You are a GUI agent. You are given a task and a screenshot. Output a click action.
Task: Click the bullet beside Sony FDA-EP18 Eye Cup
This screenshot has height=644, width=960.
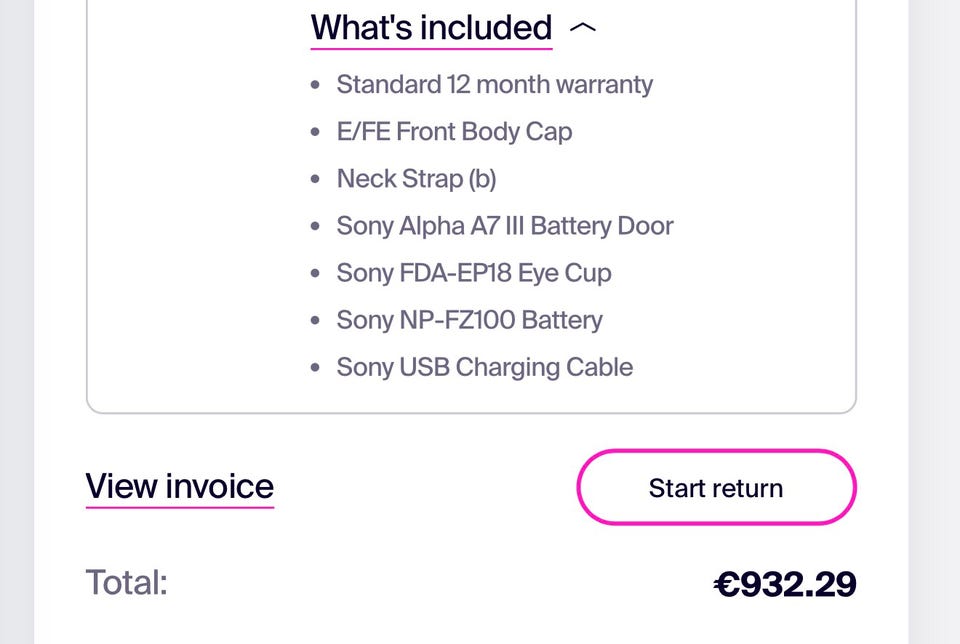[x=316, y=274]
